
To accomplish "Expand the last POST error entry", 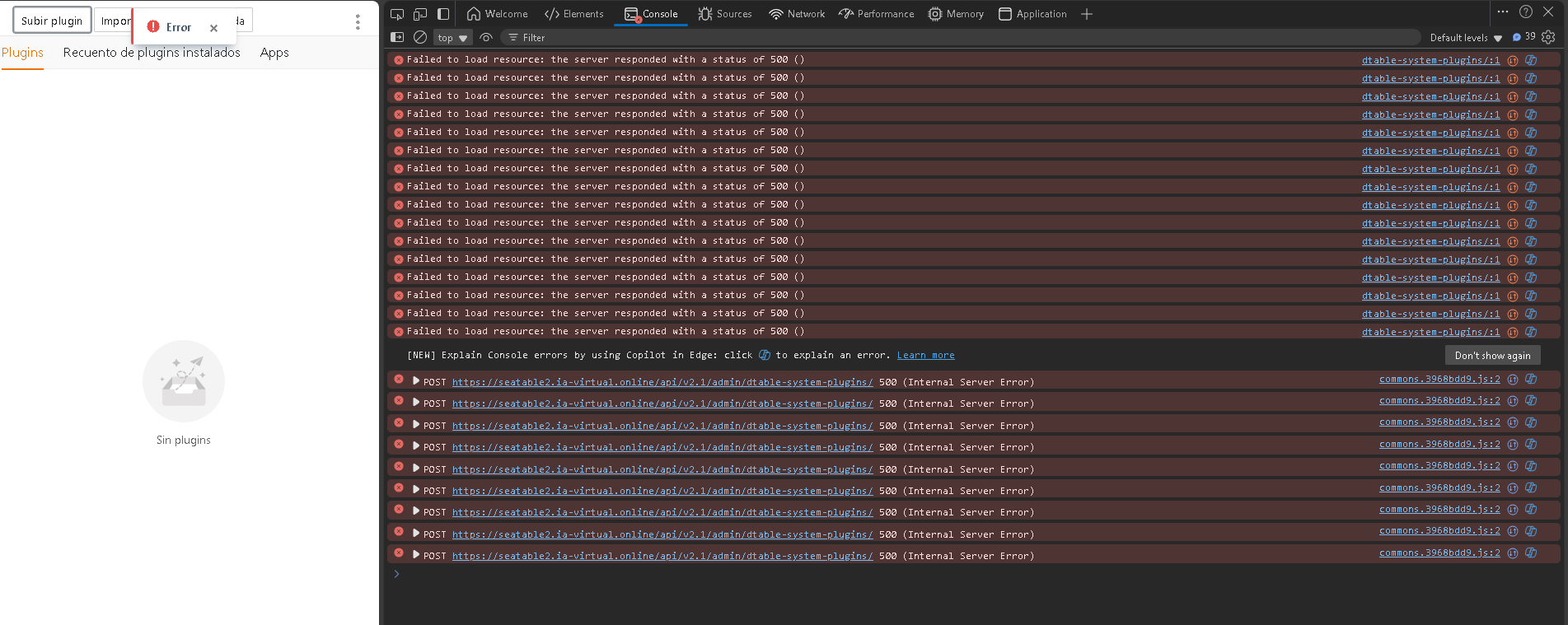I will (x=416, y=555).
